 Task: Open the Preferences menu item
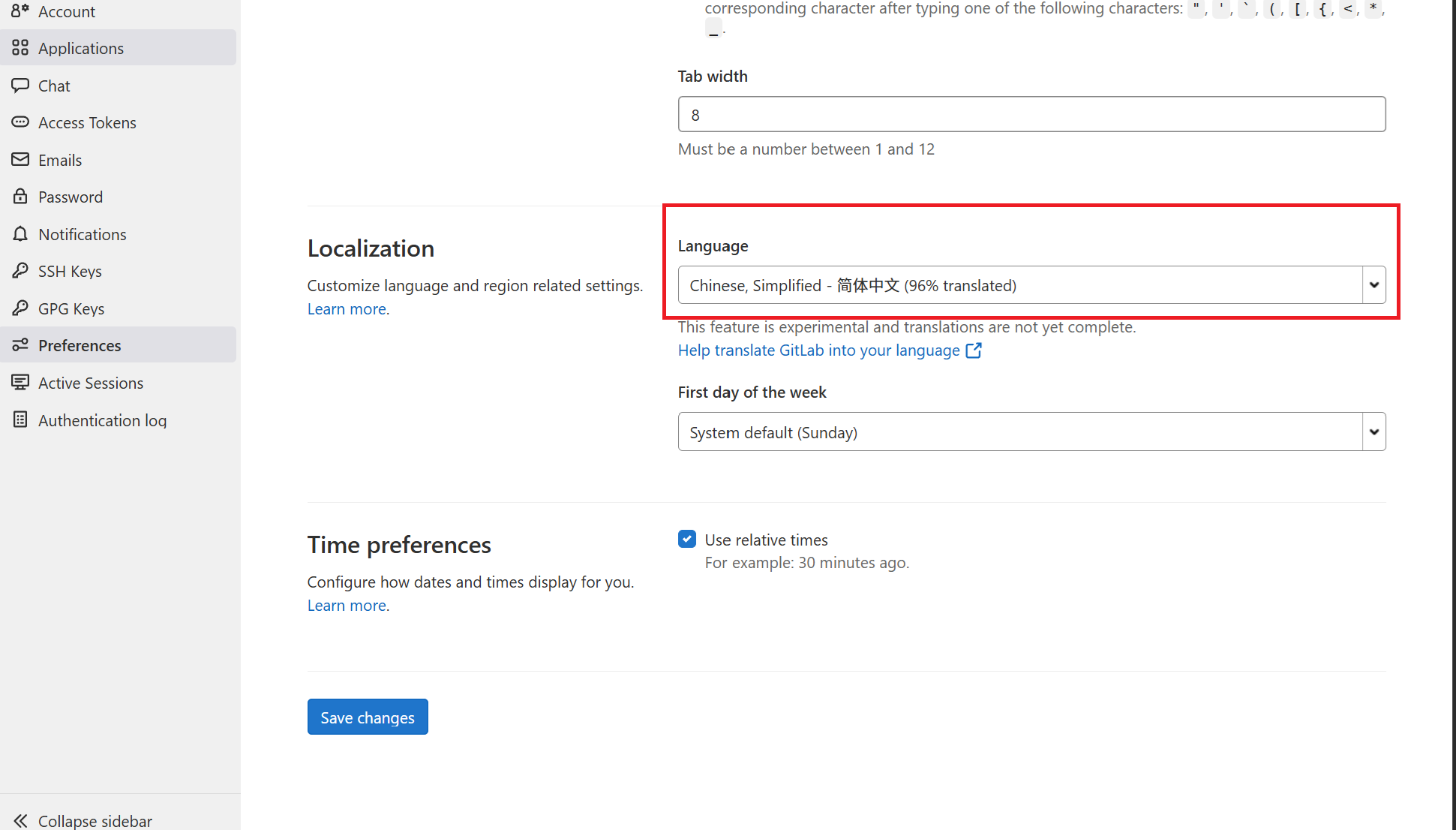[80, 345]
